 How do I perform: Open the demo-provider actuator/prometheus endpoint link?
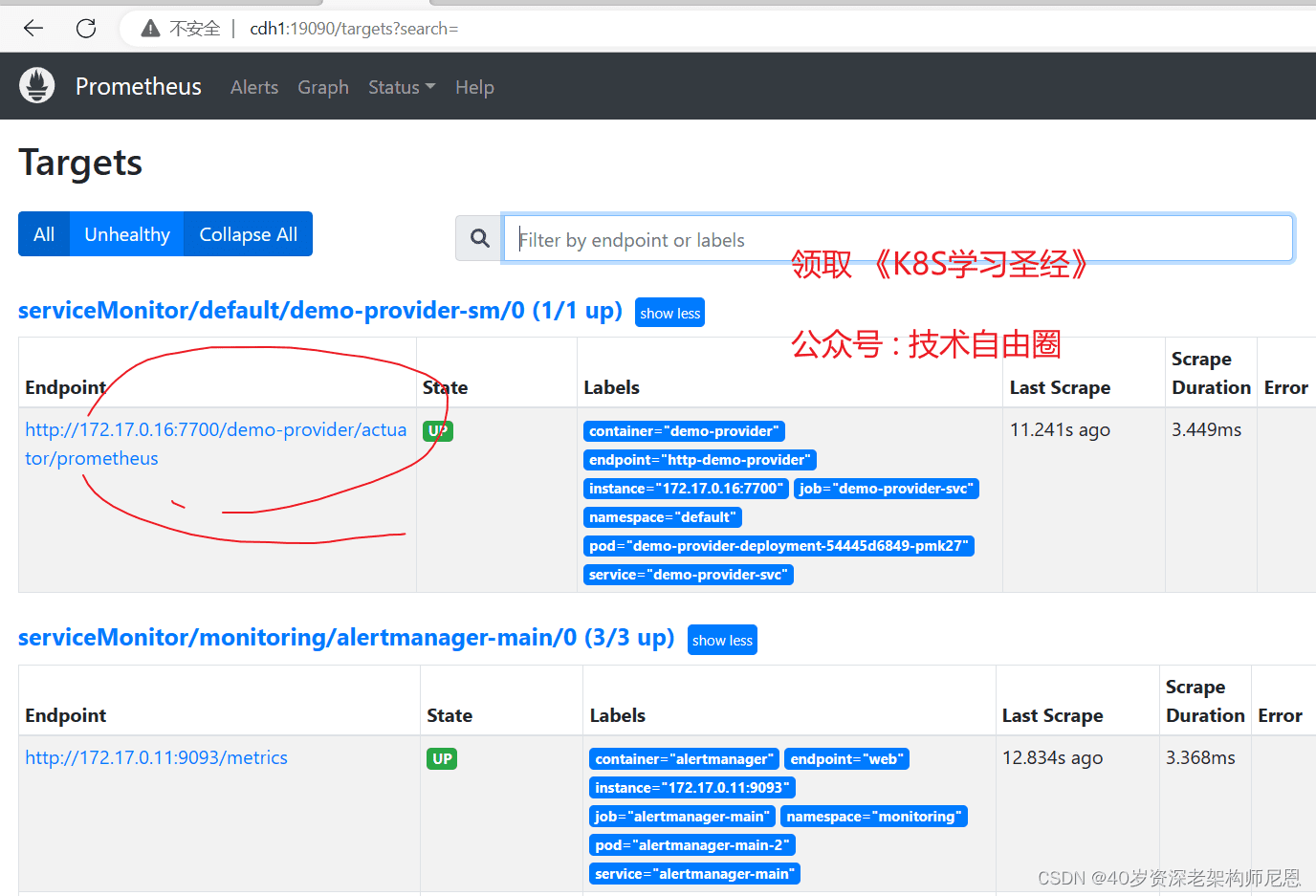pos(216,444)
